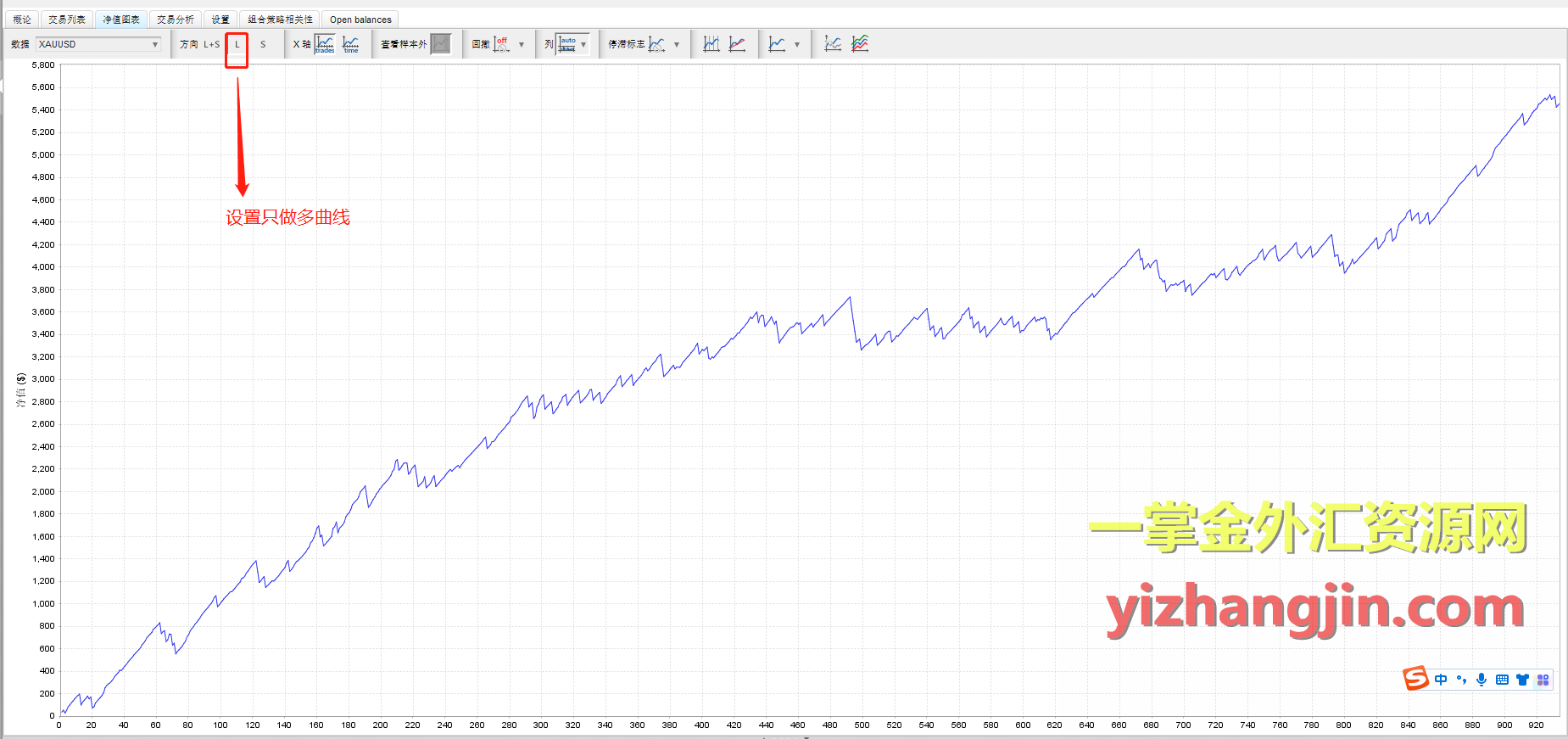Expand the 停滞标志 dropdown arrow

click(x=677, y=44)
